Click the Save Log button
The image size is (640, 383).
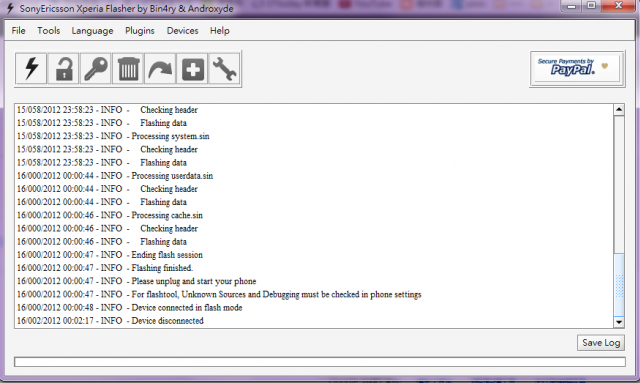point(601,343)
